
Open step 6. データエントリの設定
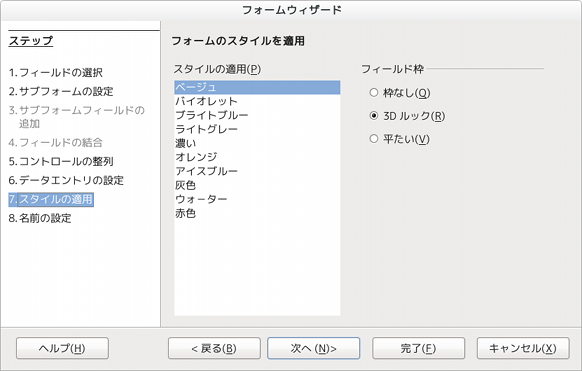click(66, 181)
